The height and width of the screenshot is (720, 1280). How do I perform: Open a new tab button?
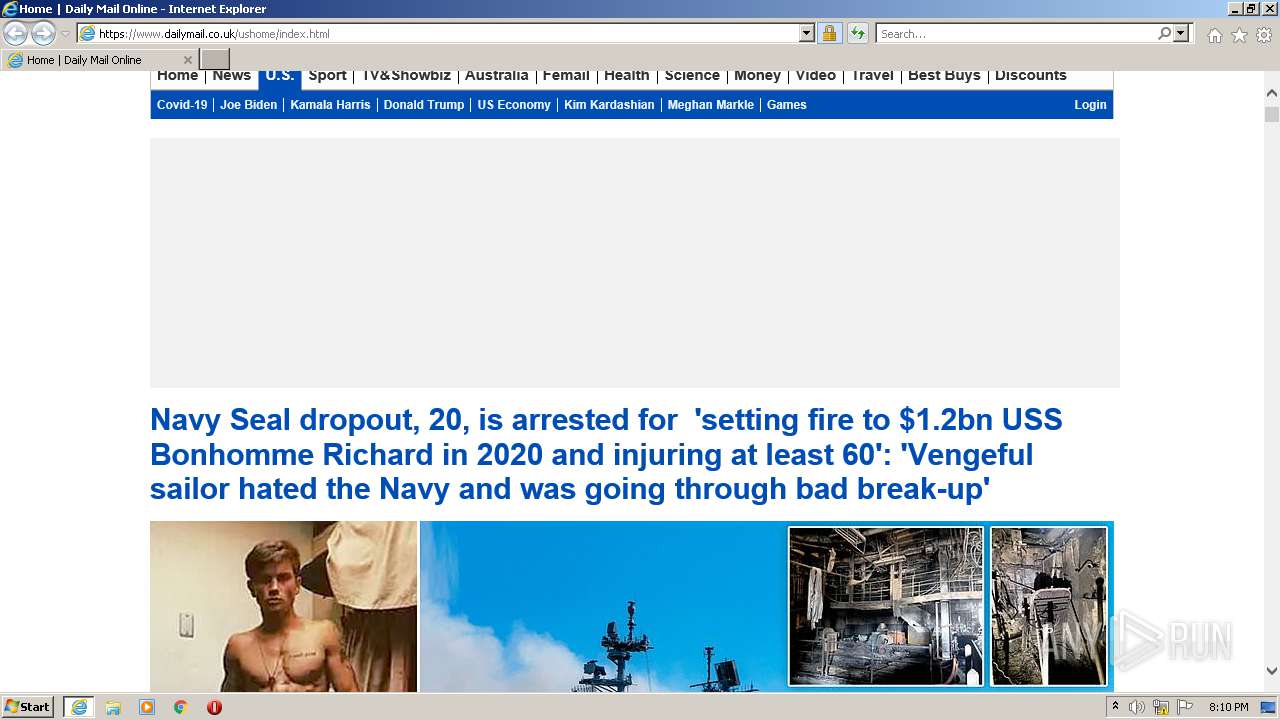tap(215, 60)
